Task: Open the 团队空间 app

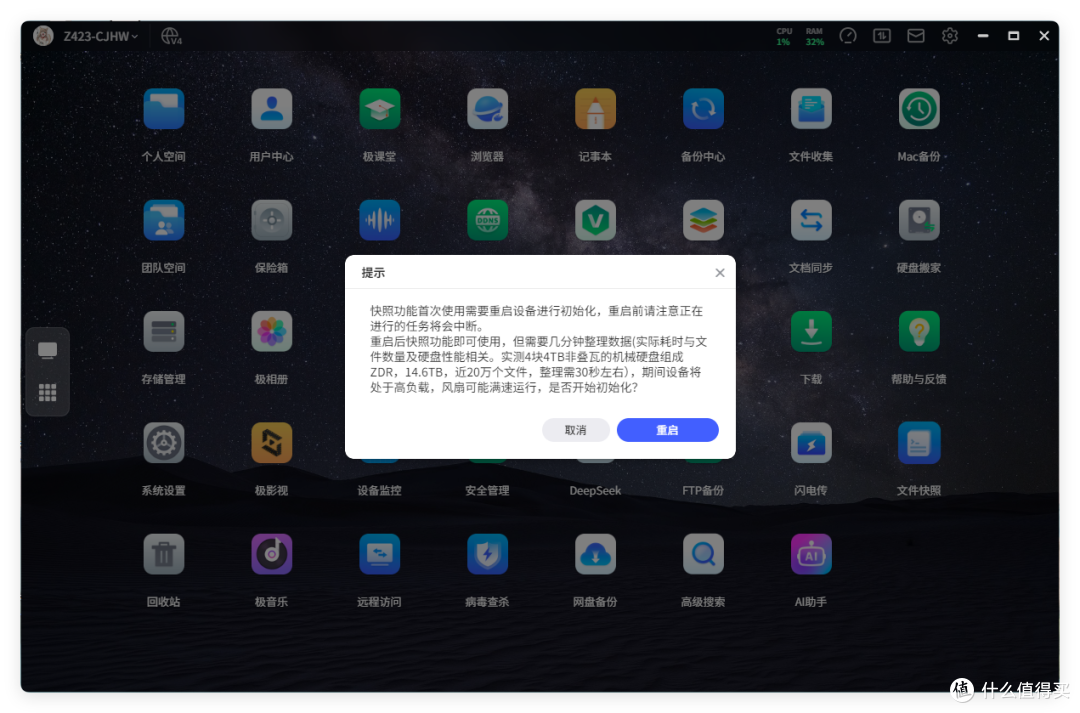Action: coord(163,220)
